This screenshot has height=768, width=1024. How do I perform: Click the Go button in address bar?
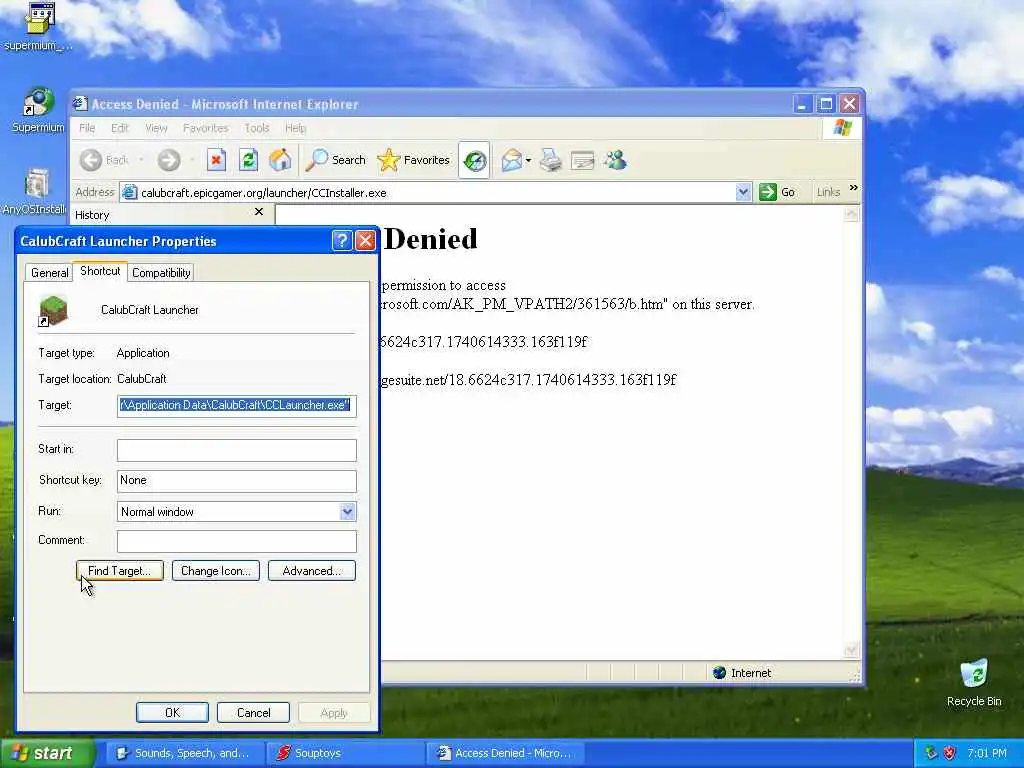point(777,192)
